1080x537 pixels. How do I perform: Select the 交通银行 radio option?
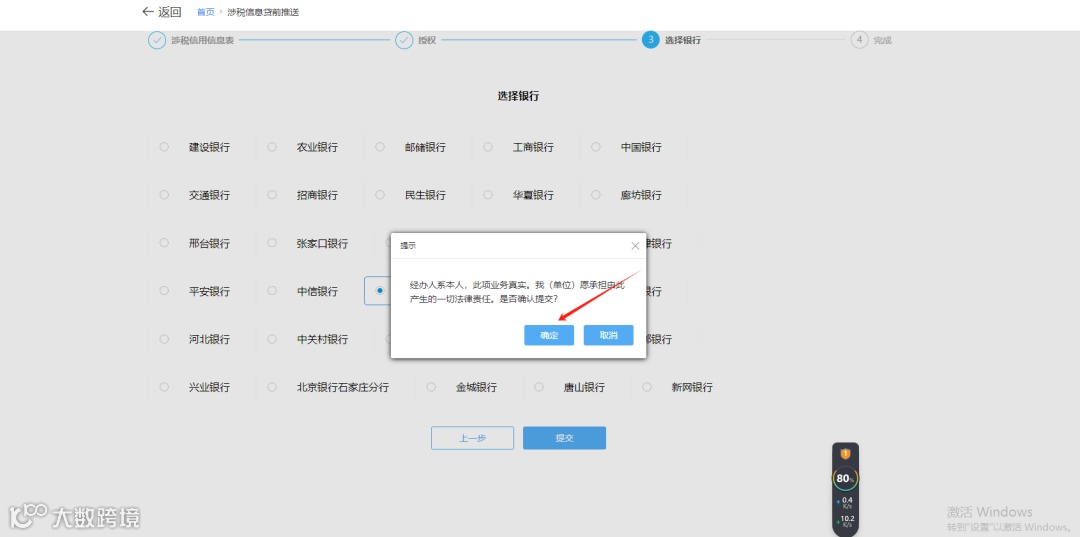click(x=164, y=195)
